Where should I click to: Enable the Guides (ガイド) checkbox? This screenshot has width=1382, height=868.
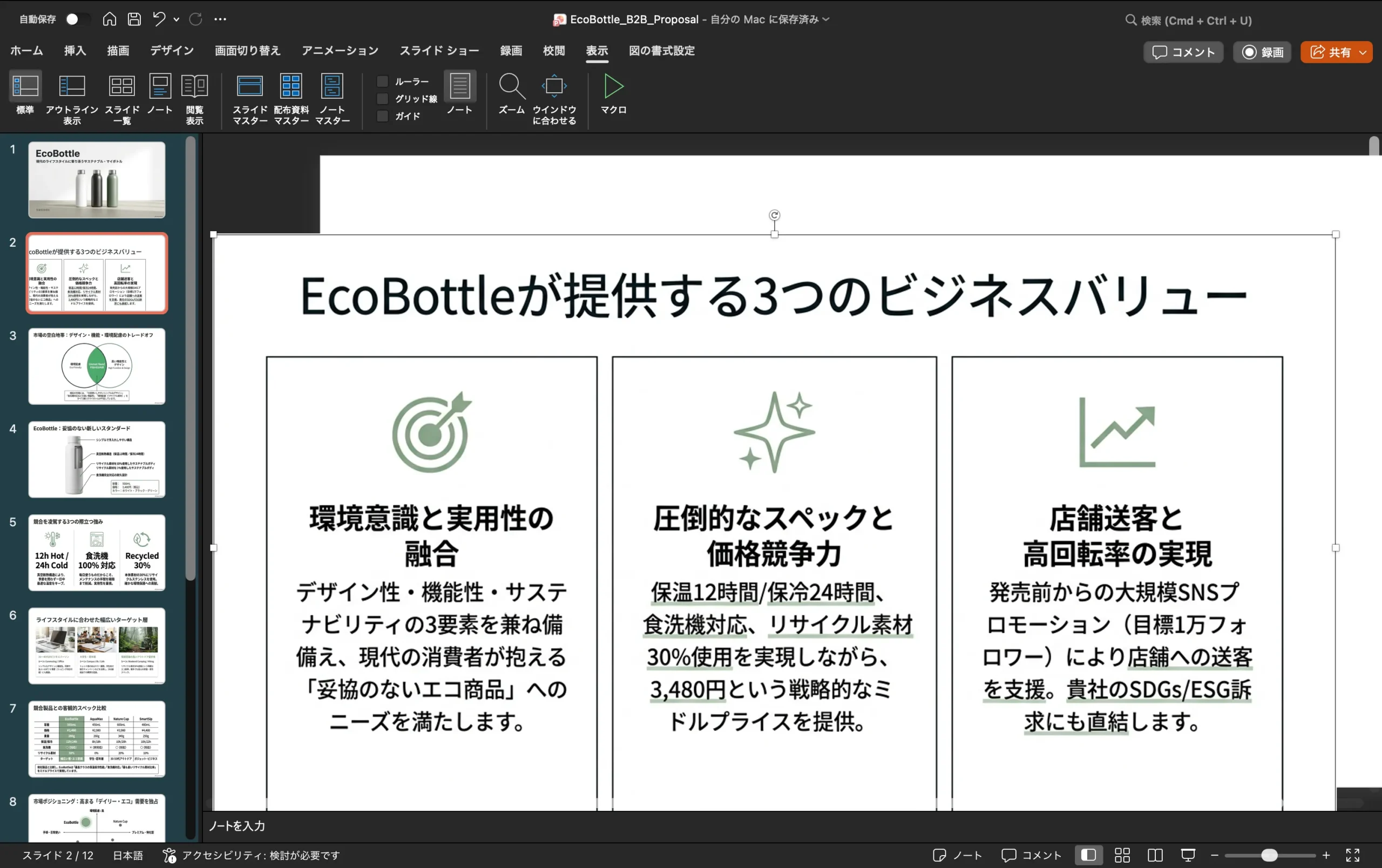point(382,116)
